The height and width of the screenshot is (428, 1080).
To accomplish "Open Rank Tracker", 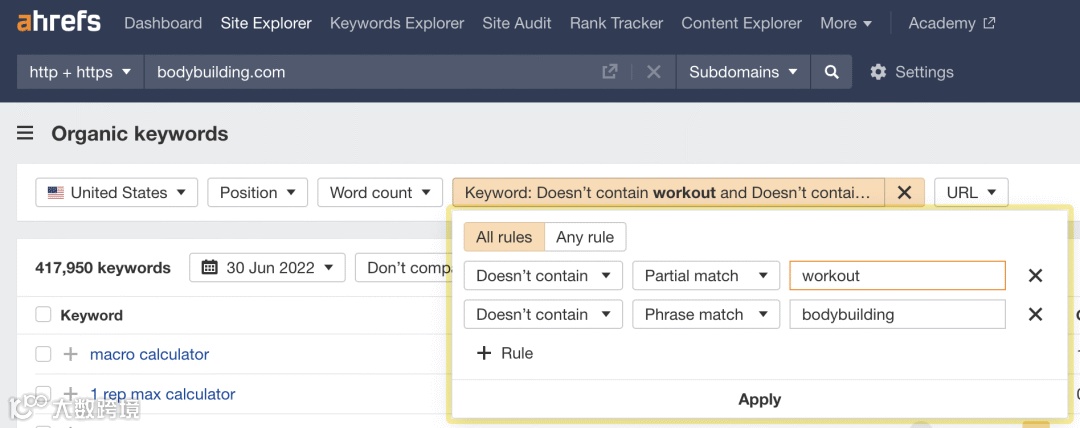I will tap(616, 23).
